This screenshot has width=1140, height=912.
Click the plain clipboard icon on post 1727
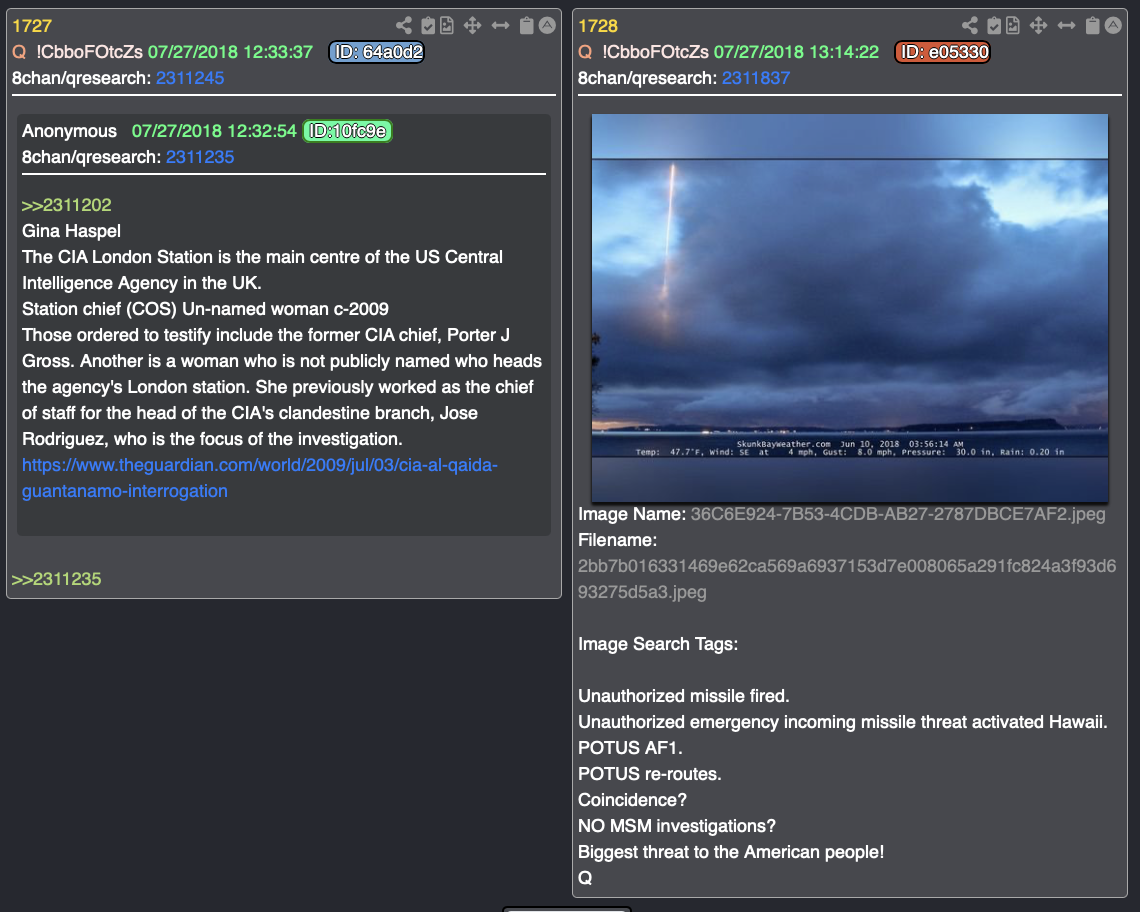point(527,25)
